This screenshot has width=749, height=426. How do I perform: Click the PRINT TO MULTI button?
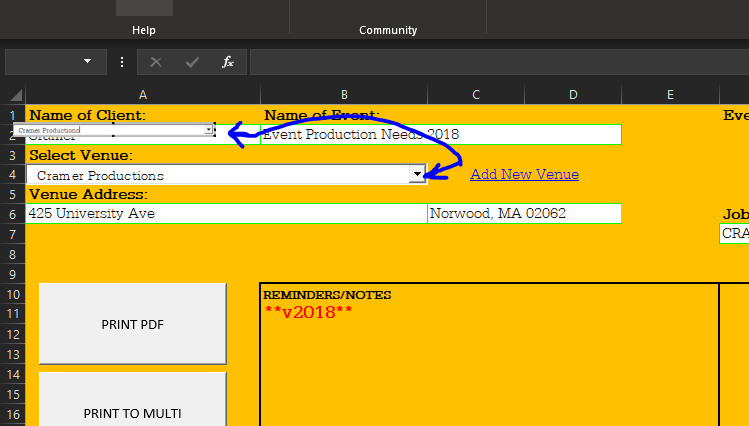click(133, 400)
